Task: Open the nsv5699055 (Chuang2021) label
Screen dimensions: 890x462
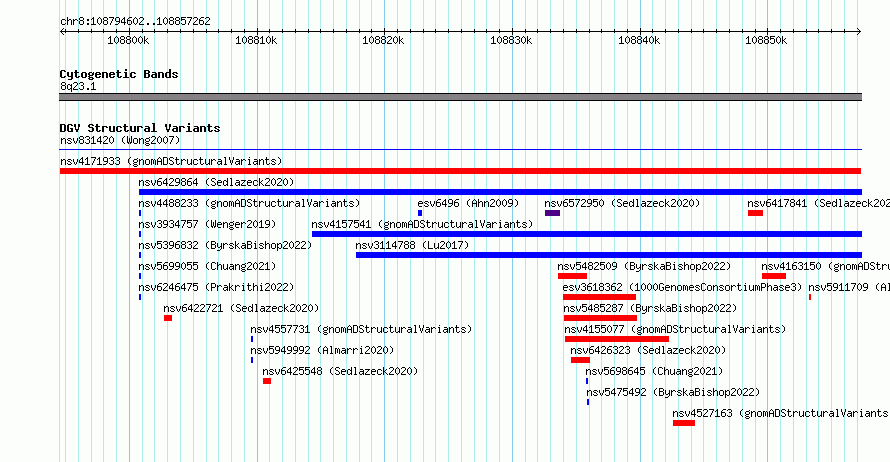Action: [x=207, y=266]
